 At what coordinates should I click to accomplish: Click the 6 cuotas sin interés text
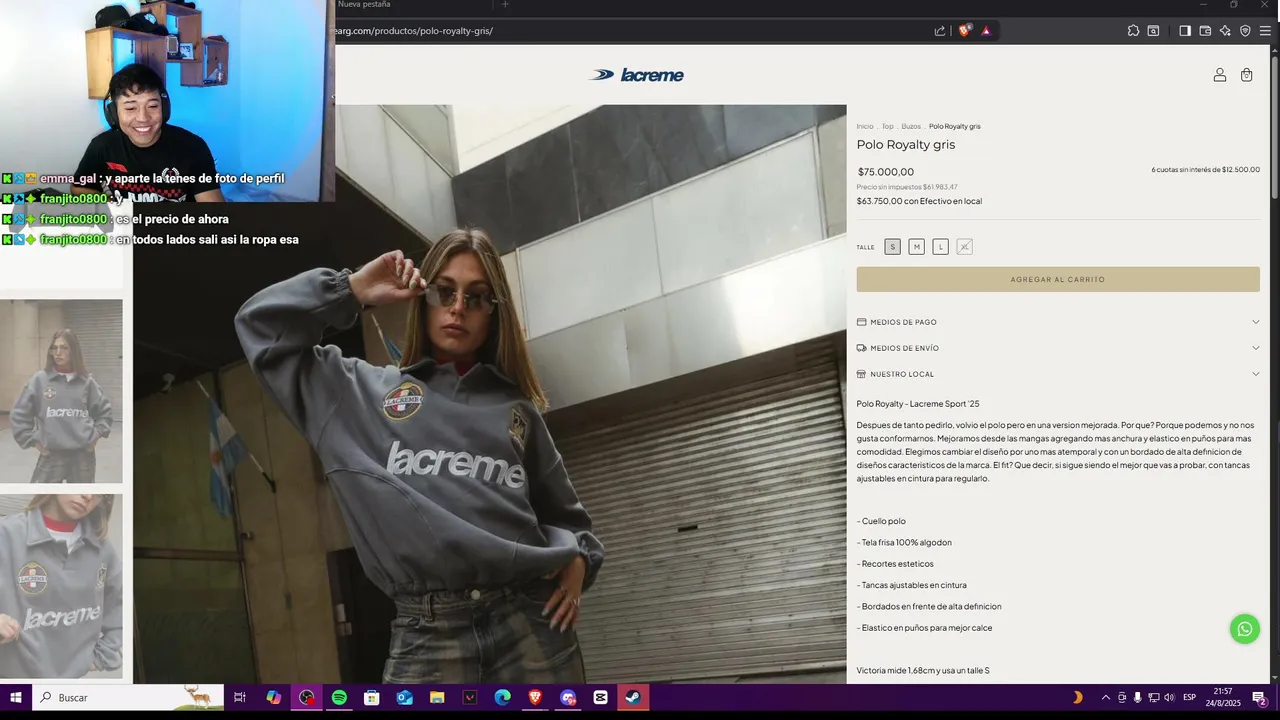[1205, 170]
